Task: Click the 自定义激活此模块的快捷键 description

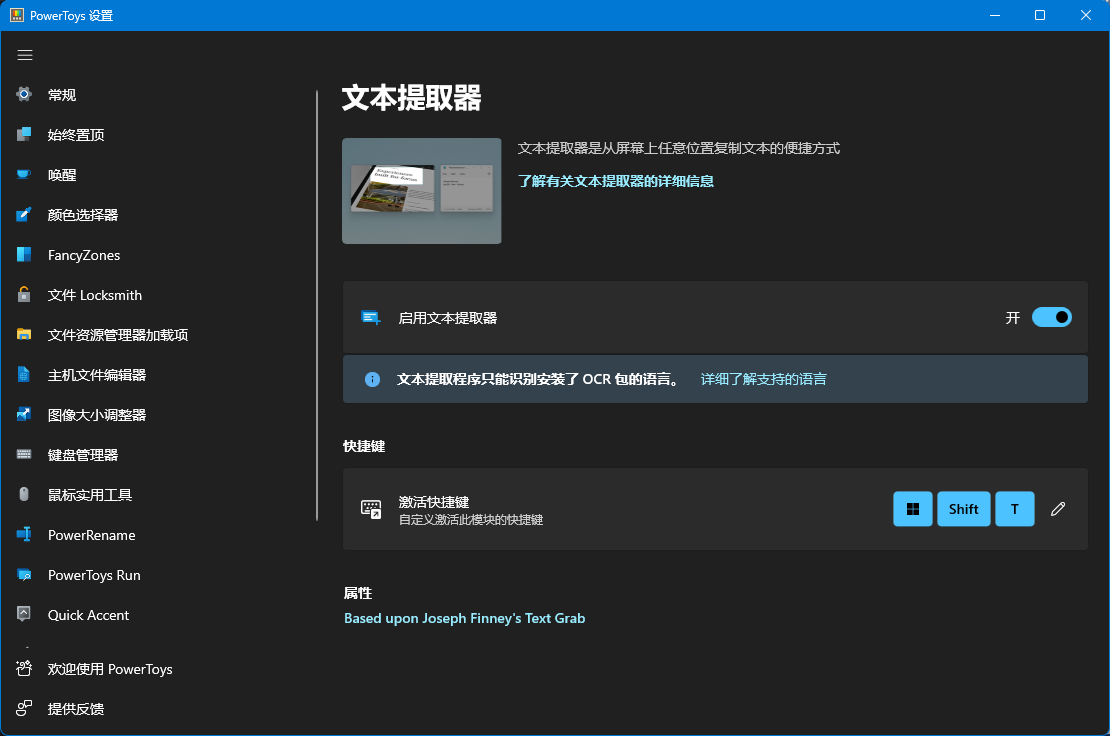Action: [471, 520]
